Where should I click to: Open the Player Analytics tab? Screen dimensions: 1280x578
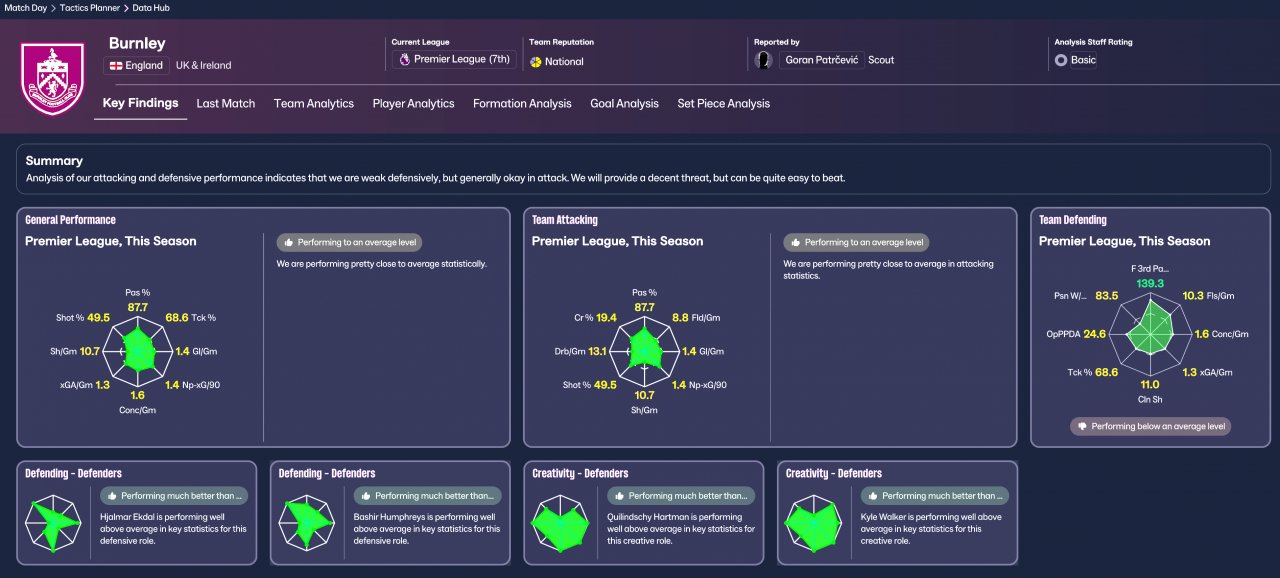tap(413, 103)
